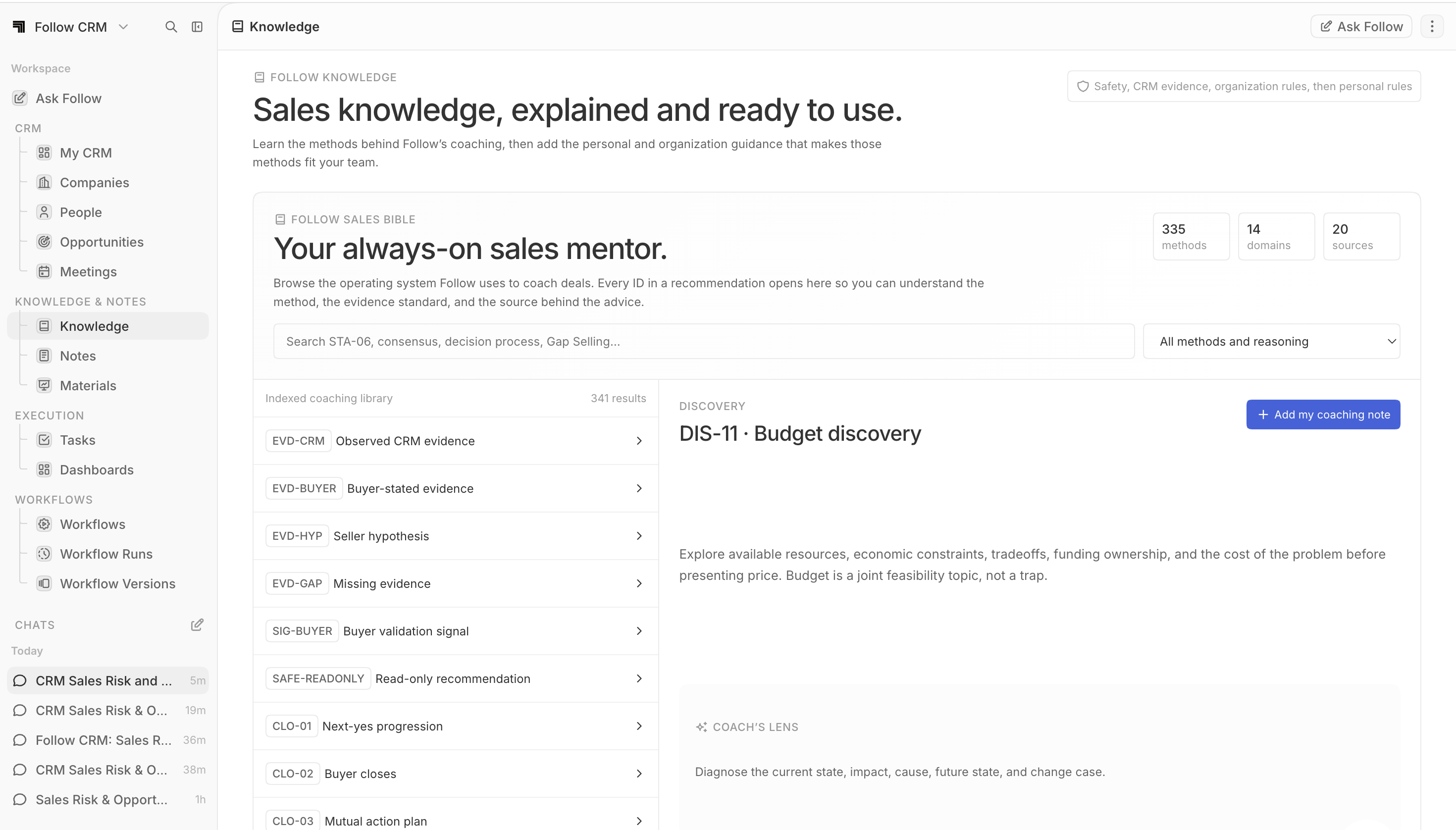Click the SAFE-READONLY code tag
This screenshot has width=1456, height=830.
click(318, 678)
